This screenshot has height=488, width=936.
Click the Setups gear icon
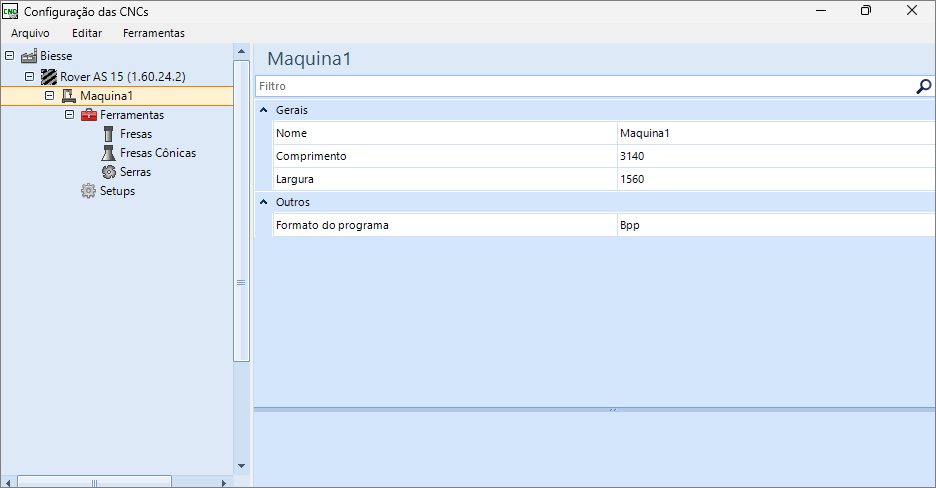88,191
